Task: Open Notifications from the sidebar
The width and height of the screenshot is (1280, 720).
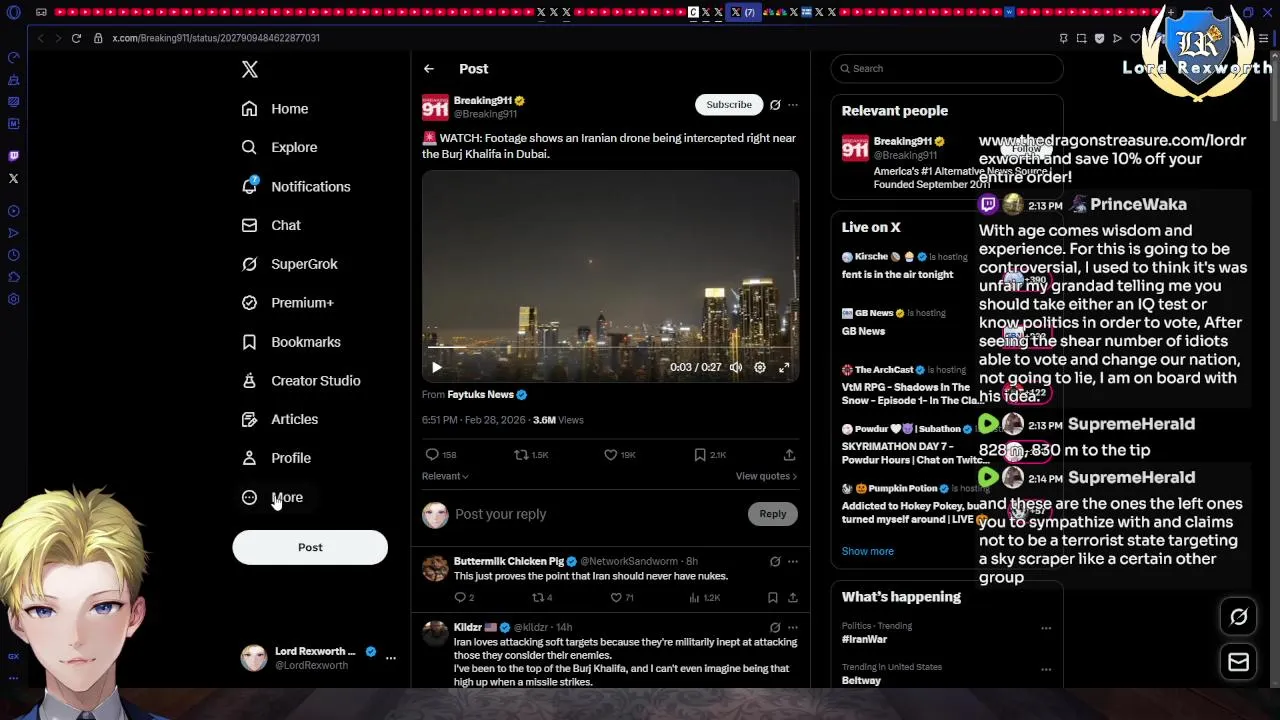Action: coord(296,187)
